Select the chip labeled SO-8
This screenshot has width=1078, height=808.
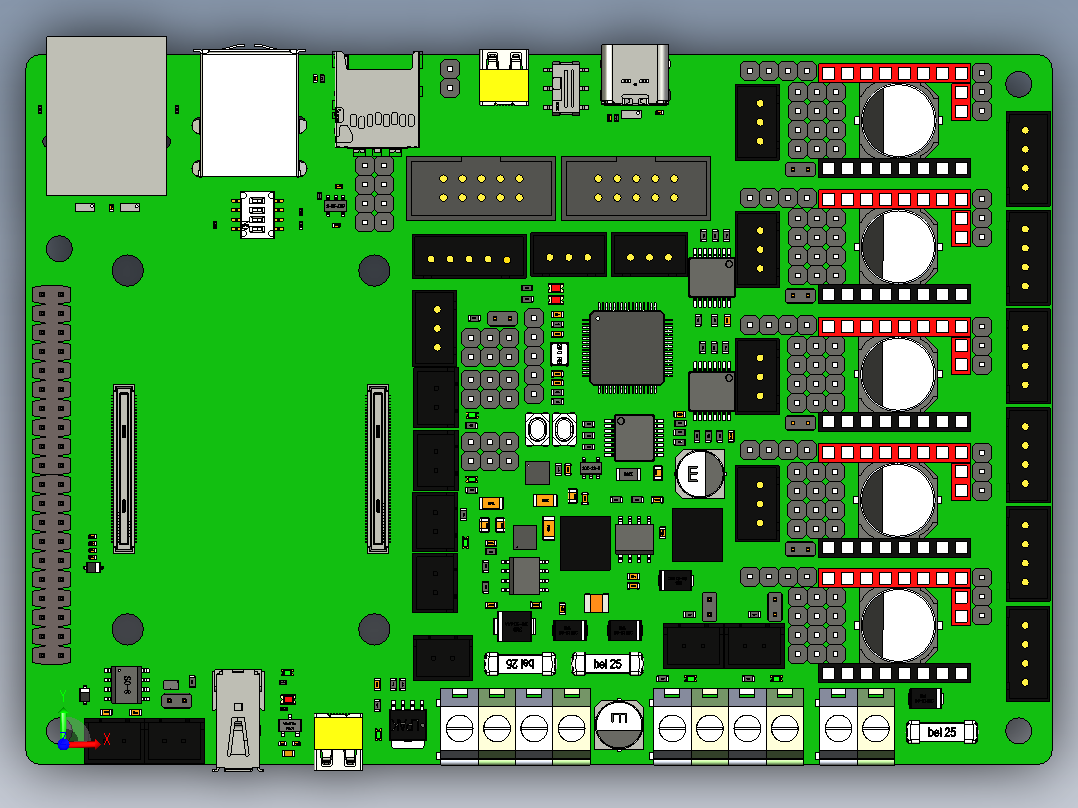[x=127, y=684]
